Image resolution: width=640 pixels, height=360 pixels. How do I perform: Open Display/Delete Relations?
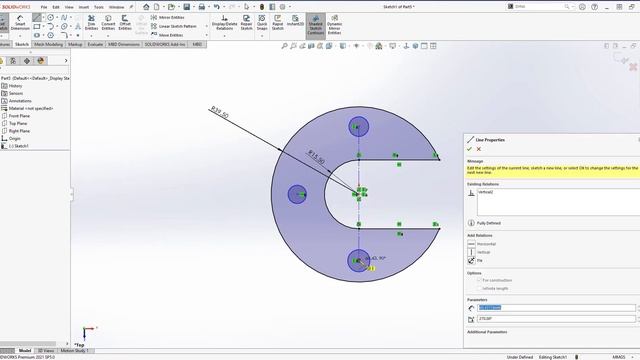[224, 23]
